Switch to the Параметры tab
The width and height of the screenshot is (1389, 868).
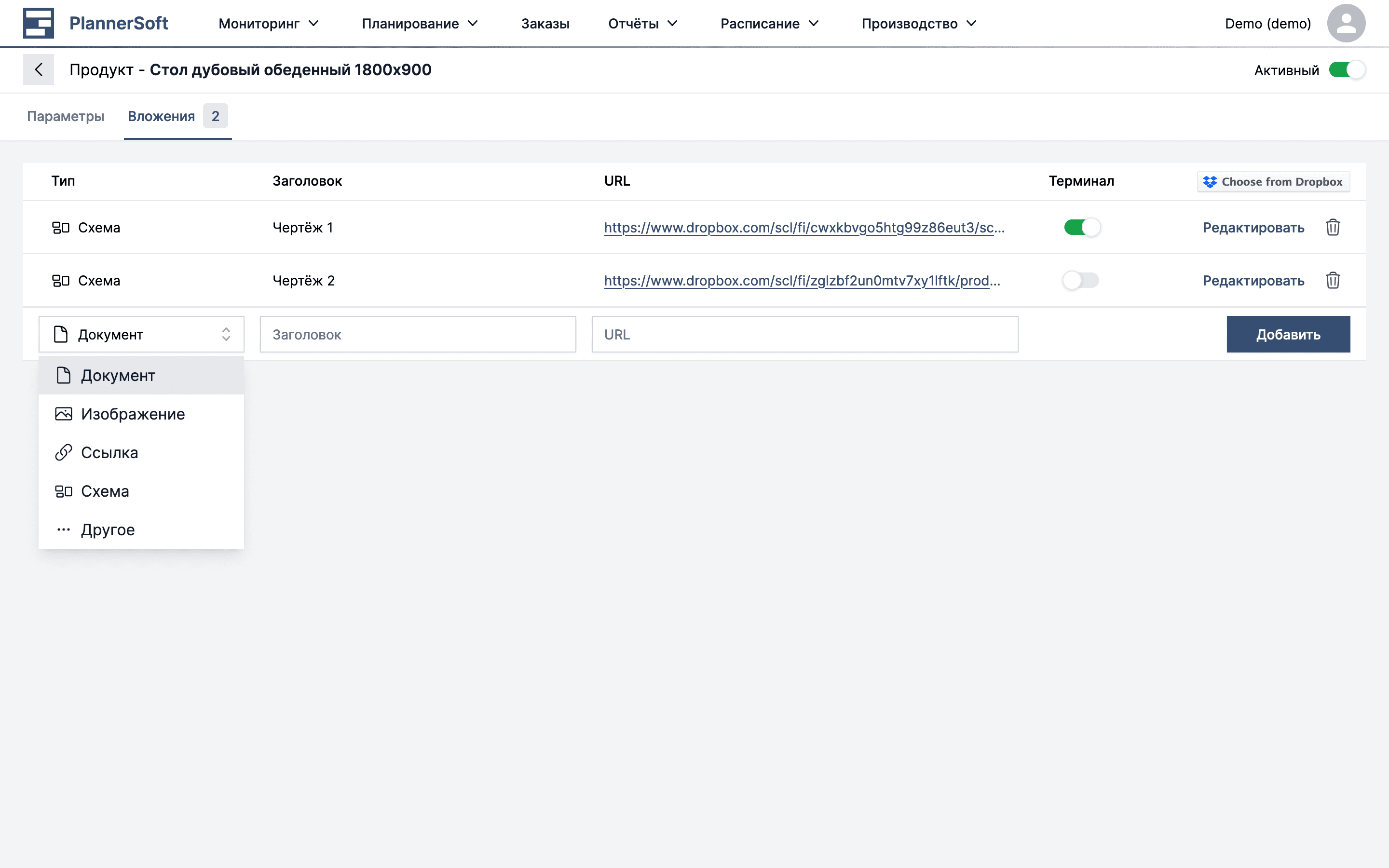tap(66, 117)
